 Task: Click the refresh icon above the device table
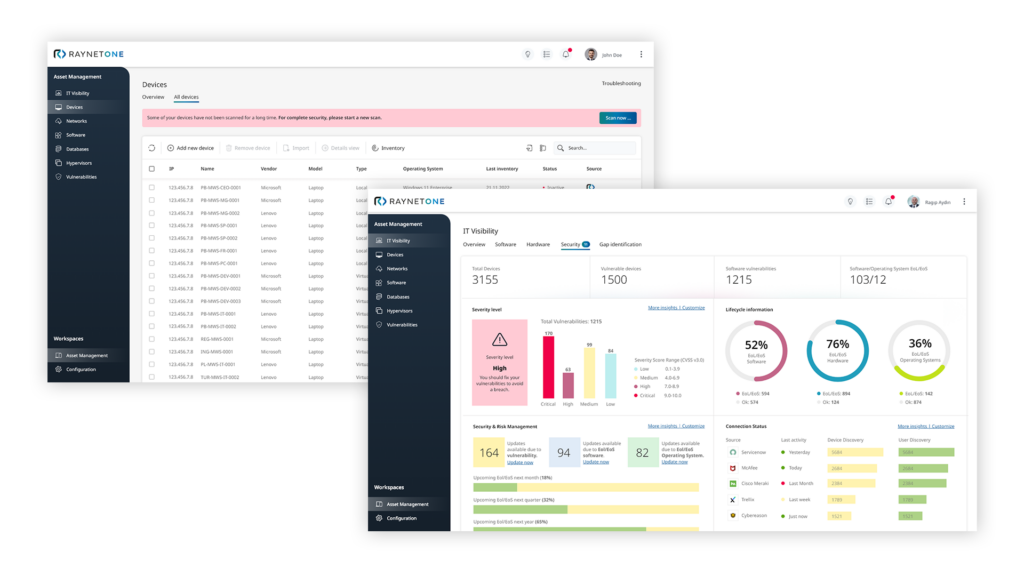point(151,147)
